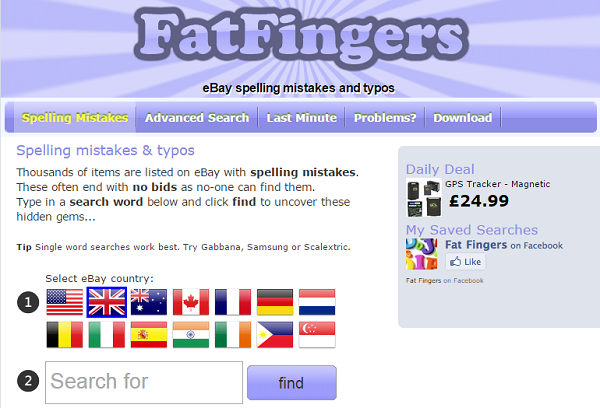Select the Singapore flag
Viewport: 600px width, 408px height.
(317, 335)
